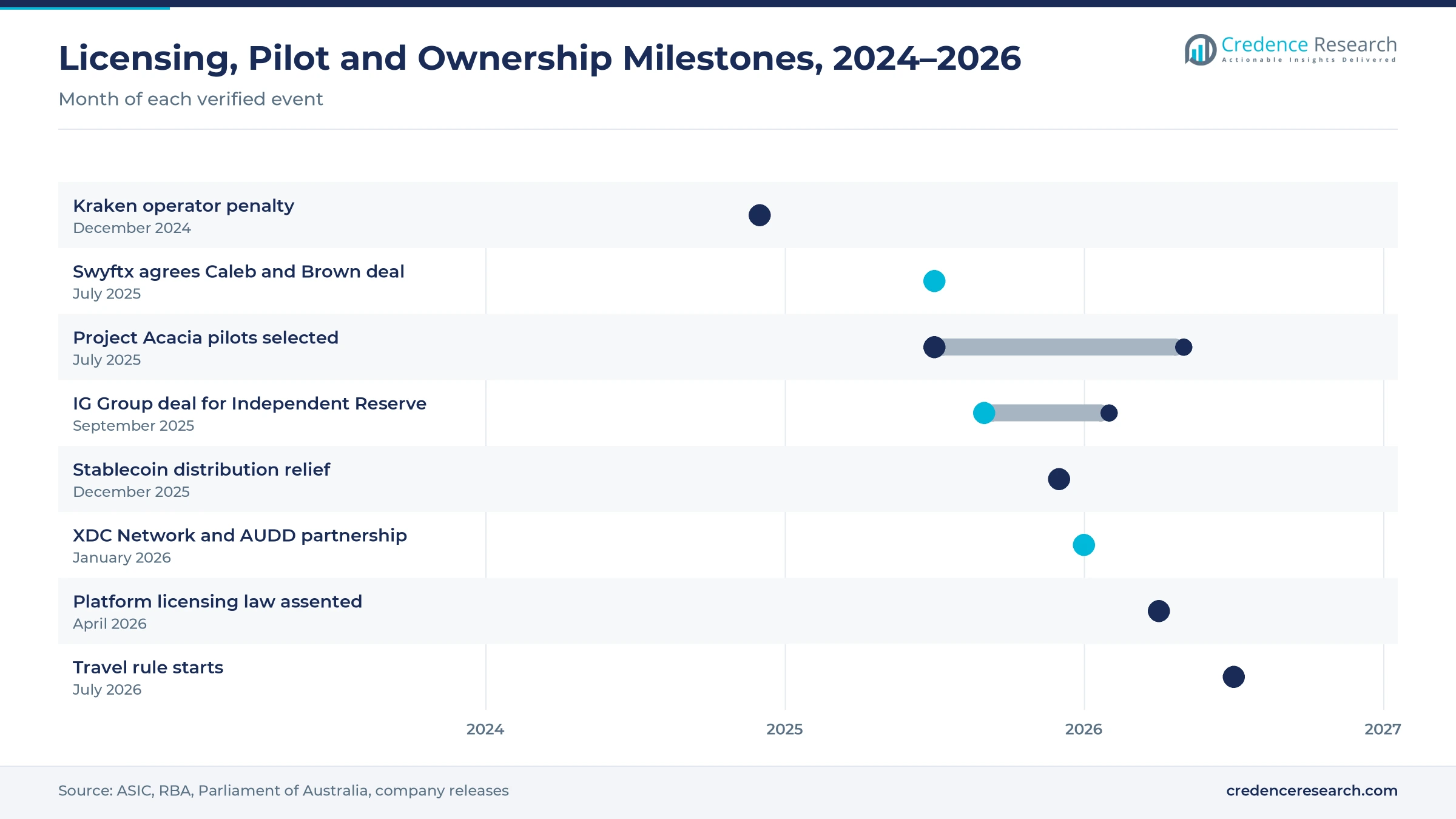
Task: Click the IG Group deal cyan start dot
Action: (984, 413)
